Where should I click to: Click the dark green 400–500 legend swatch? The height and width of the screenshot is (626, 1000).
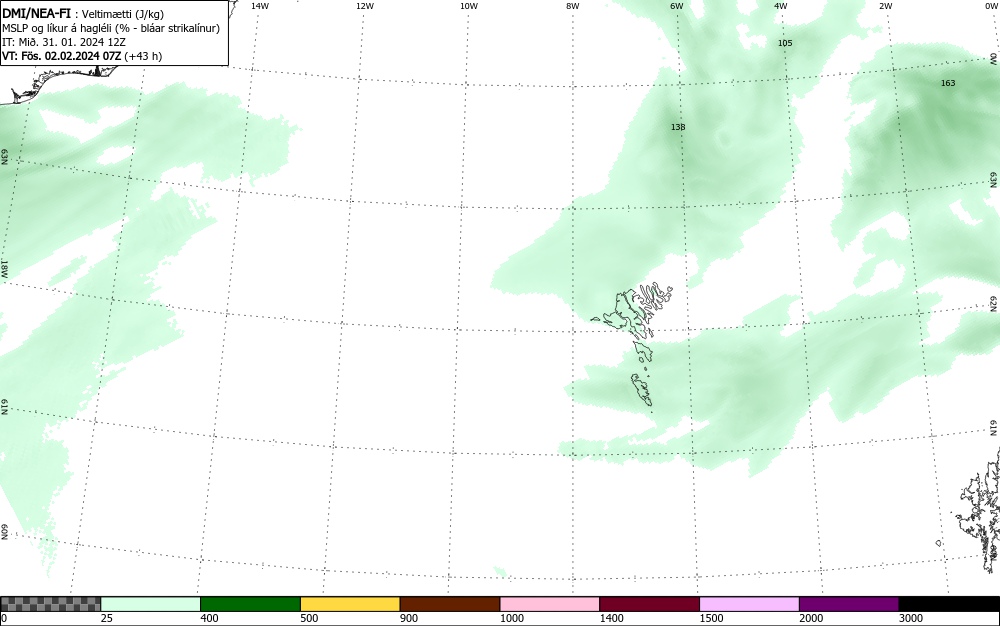coord(250,604)
